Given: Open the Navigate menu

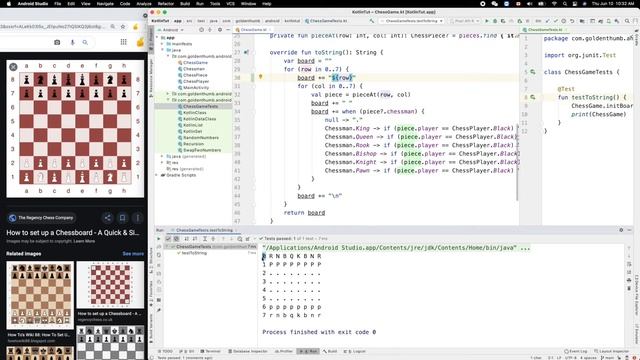Looking at the screenshot, I should [x=105, y=4].
